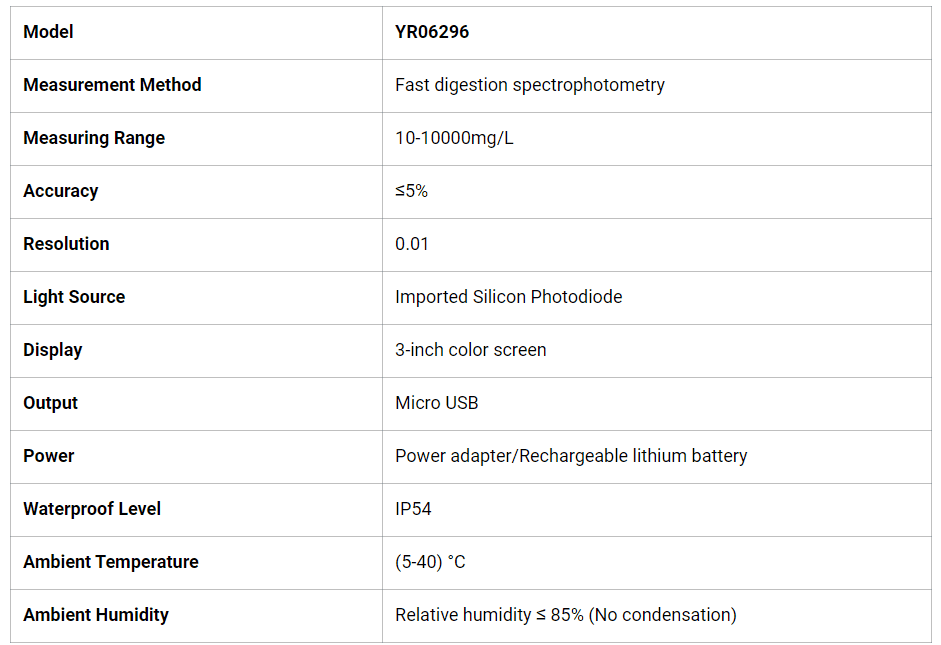Screen dimensions: 941x645
Task: Select the 10-10000mg/L value
Action: pyautogui.click(x=454, y=138)
